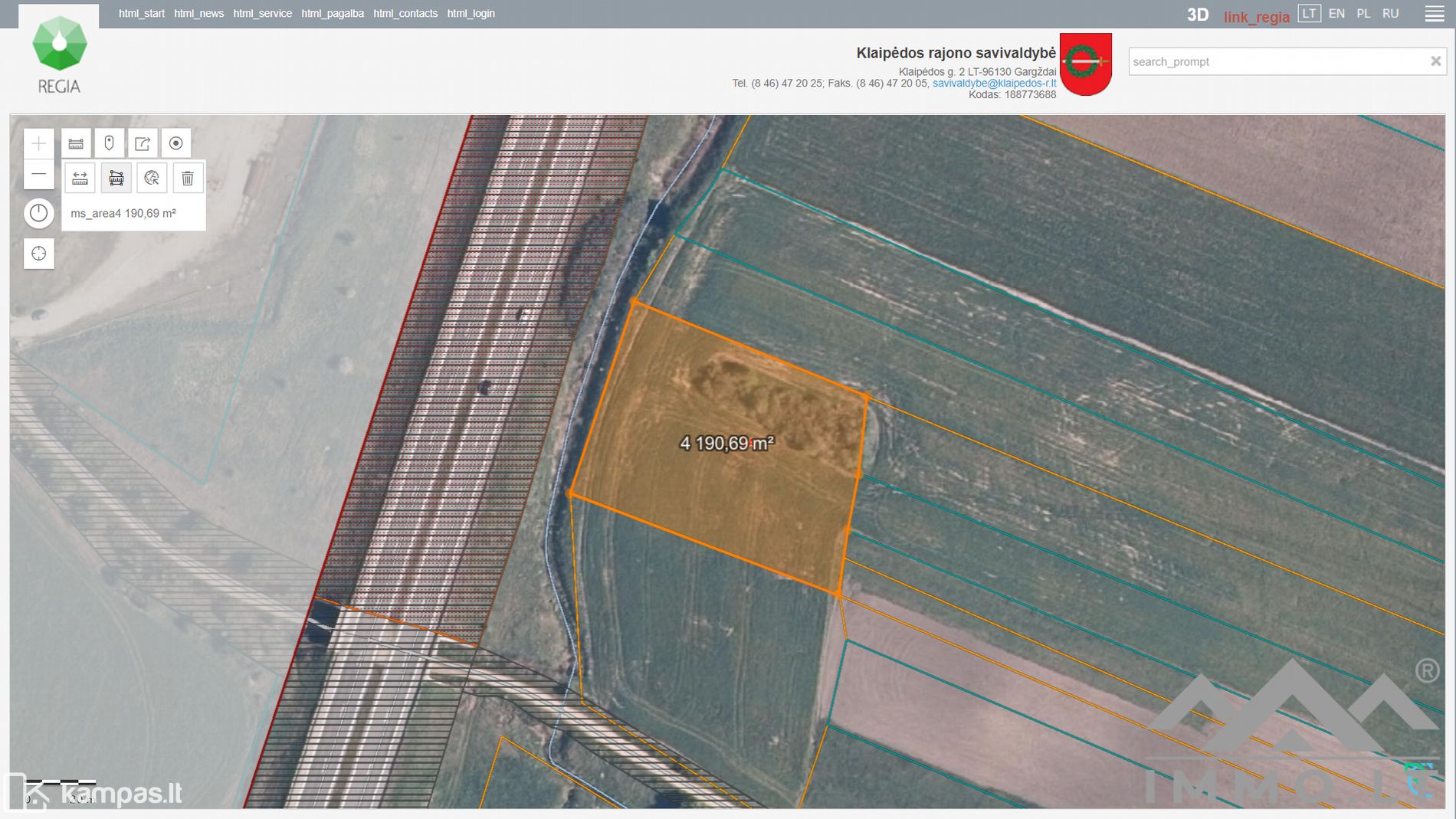Open the hamburger menu
The width and height of the screenshot is (1456, 819).
[1435, 14]
